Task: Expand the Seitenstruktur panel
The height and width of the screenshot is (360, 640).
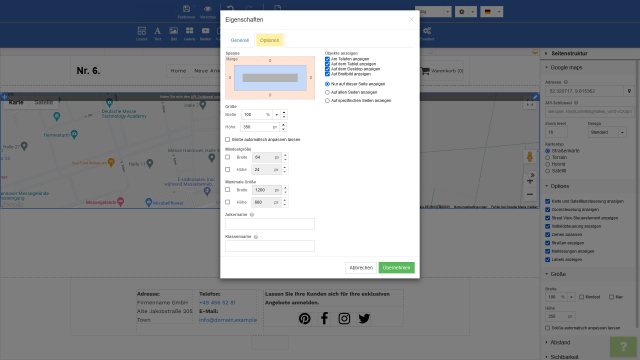Action: [x=546, y=53]
